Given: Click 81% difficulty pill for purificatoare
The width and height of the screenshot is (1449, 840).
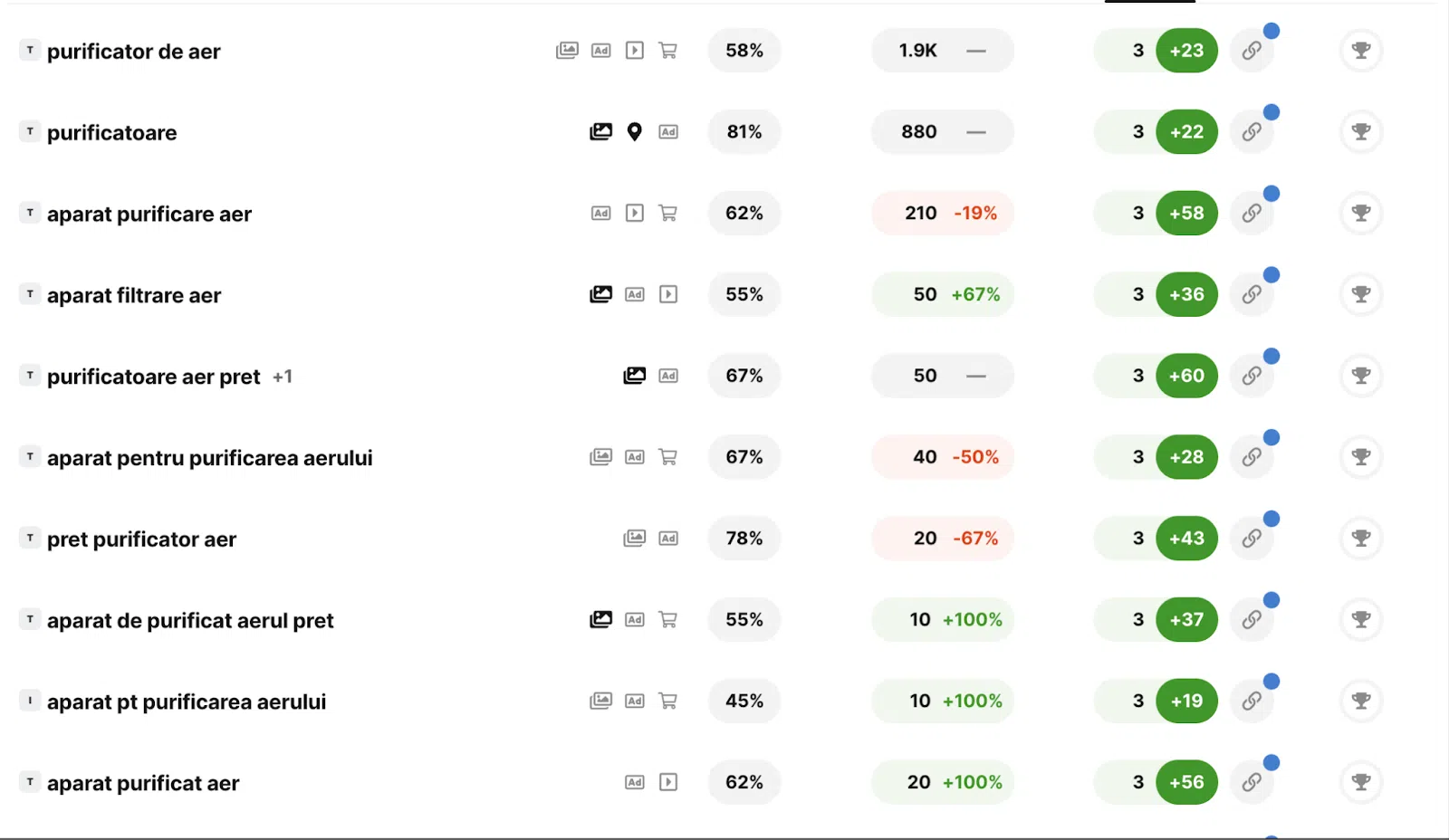Looking at the screenshot, I should point(744,132).
